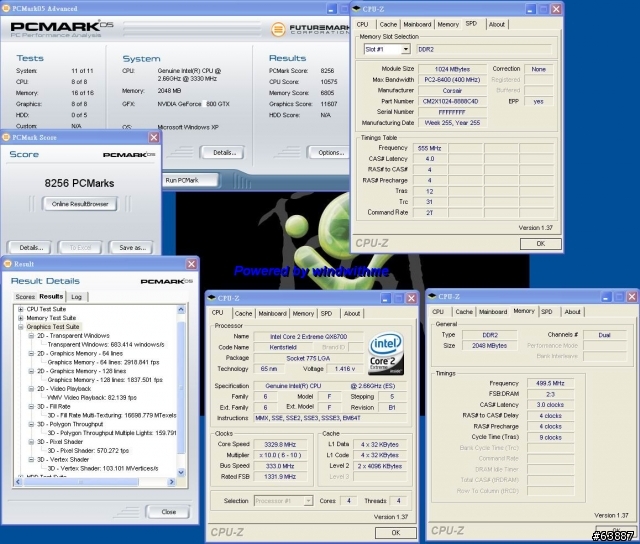Screen dimensions: 640x544
Task: Click Details button in PCMark Score window
Action: click(x=31, y=247)
